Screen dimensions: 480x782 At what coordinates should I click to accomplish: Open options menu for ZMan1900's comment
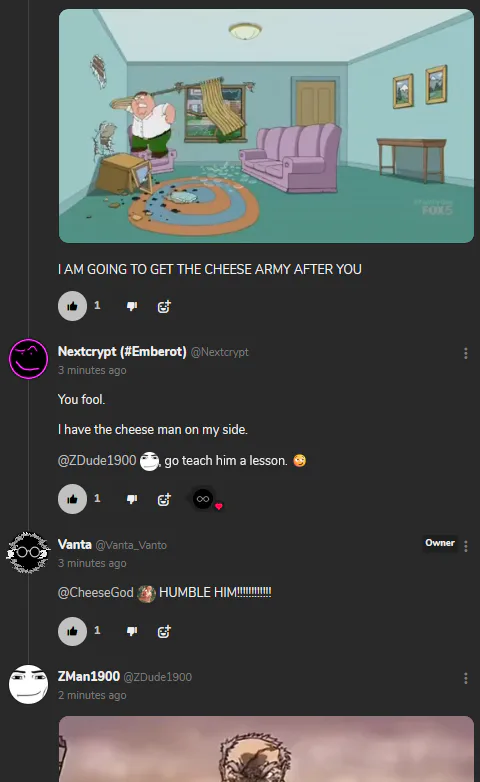[x=466, y=678]
